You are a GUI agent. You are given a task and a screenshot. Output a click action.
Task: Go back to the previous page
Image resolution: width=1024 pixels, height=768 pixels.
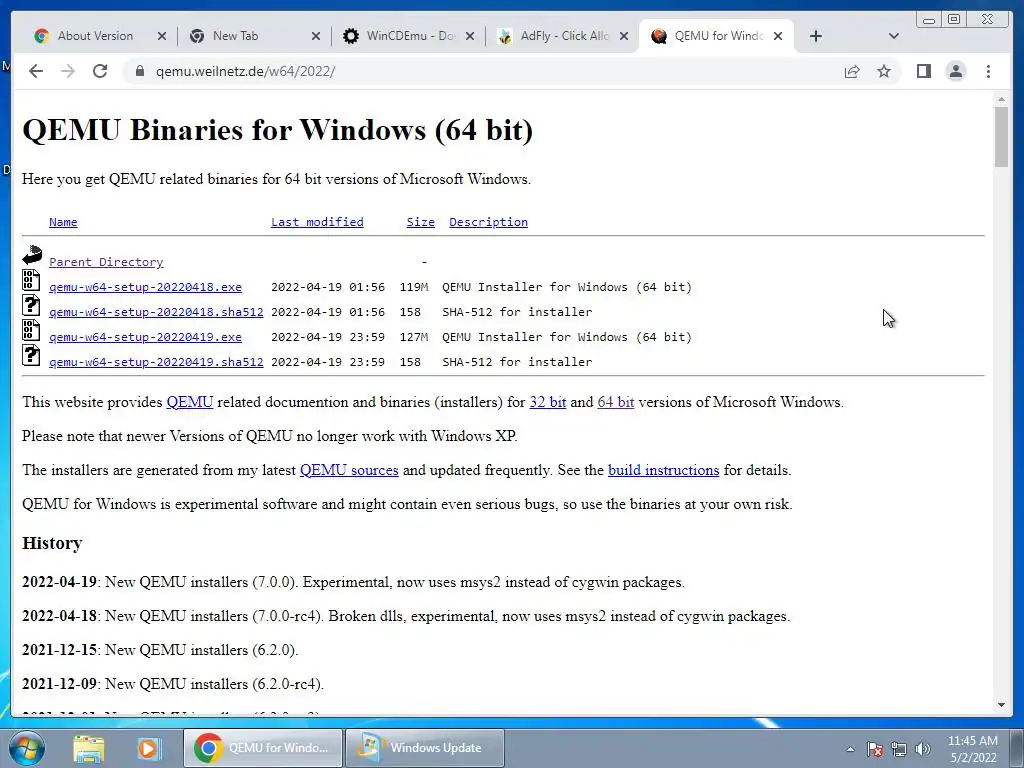point(36,71)
